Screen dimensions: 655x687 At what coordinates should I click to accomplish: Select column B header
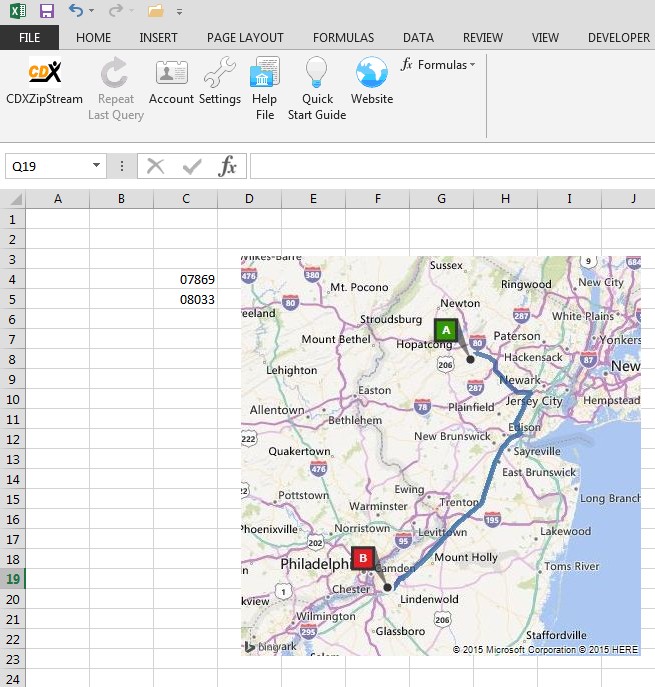(121, 199)
